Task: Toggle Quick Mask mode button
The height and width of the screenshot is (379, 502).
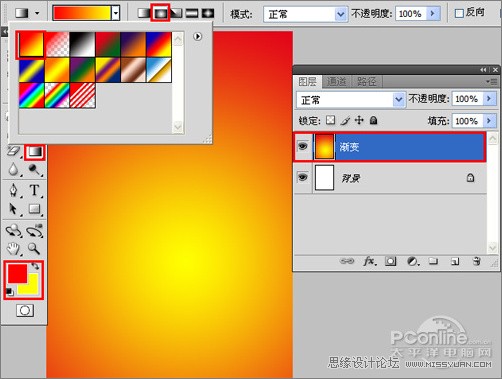Action: click(25, 311)
